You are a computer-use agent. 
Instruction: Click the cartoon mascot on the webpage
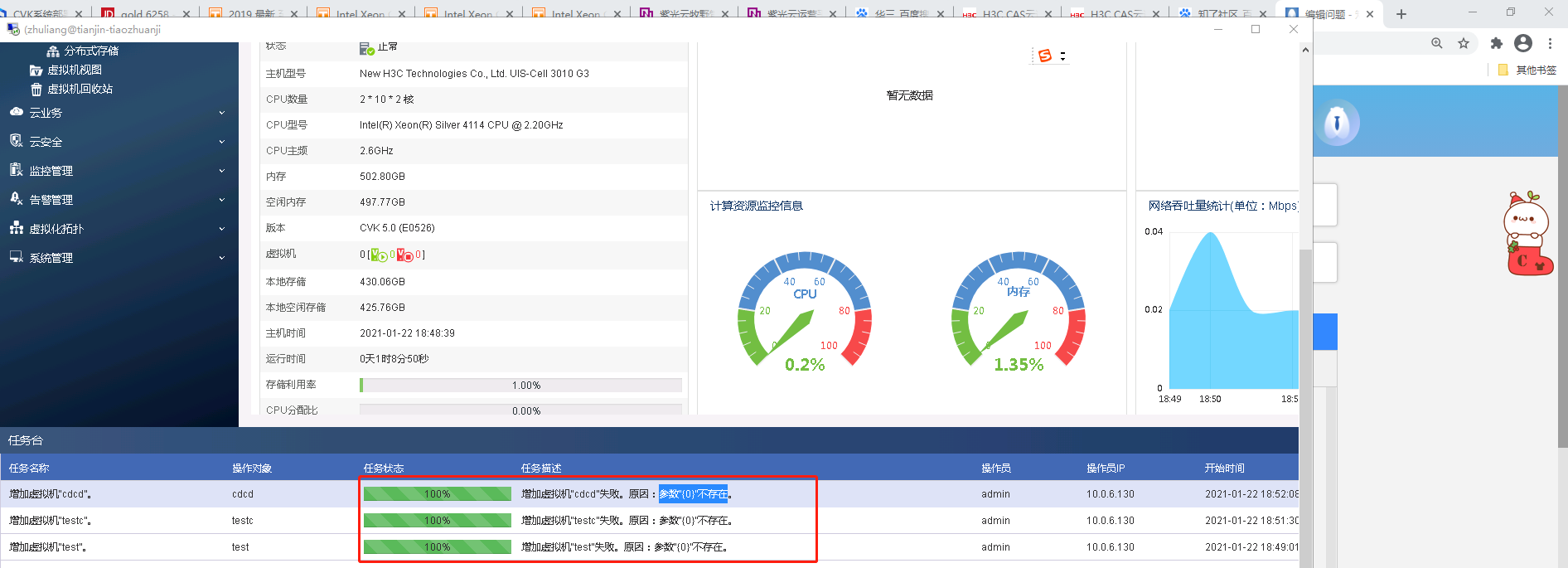tap(1527, 234)
